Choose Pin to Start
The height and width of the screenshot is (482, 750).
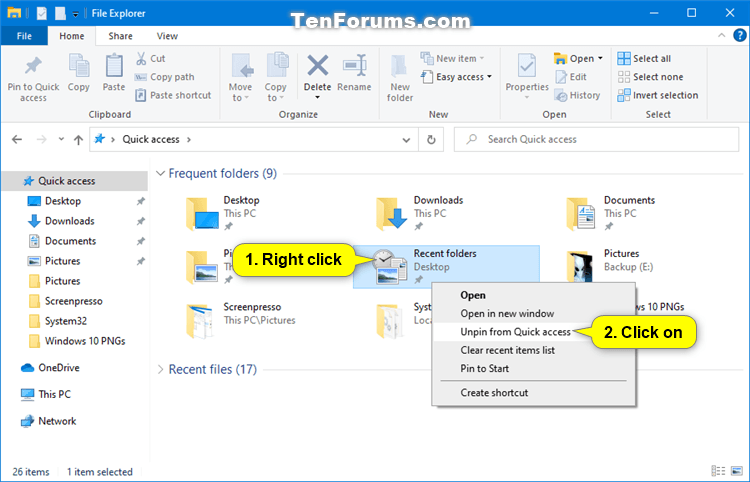(533, 369)
